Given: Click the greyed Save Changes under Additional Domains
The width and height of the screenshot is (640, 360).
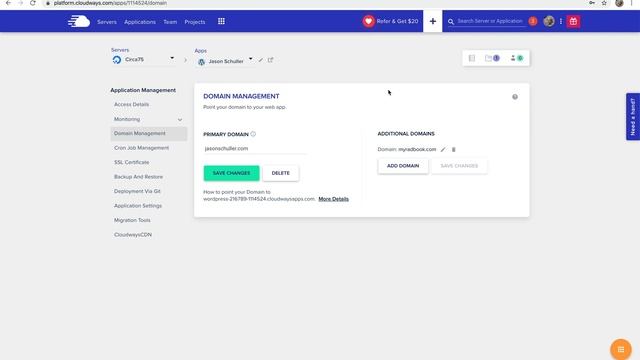Looking at the screenshot, I should click(459, 166).
